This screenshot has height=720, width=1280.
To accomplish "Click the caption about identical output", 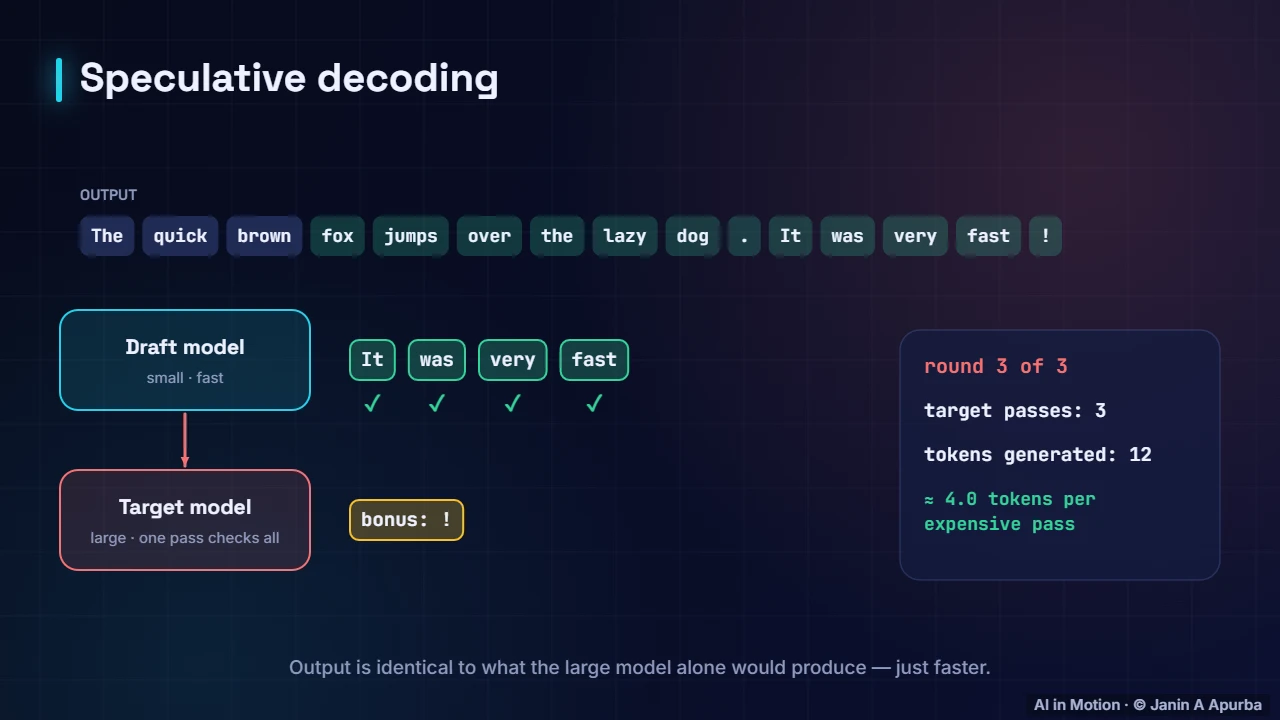I will [640, 667].
